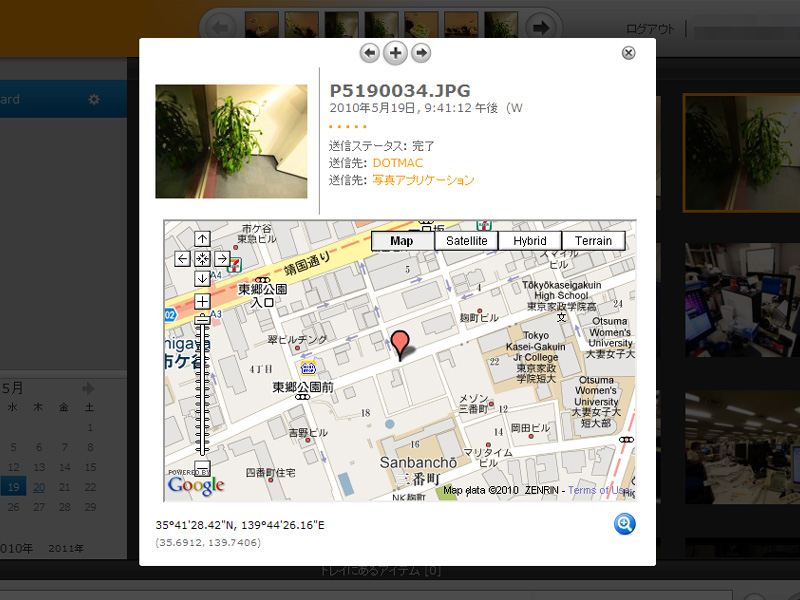This screenshot has height=600, width=800.
Task: Recenter map with the center control icon
Action: (202, 258)
